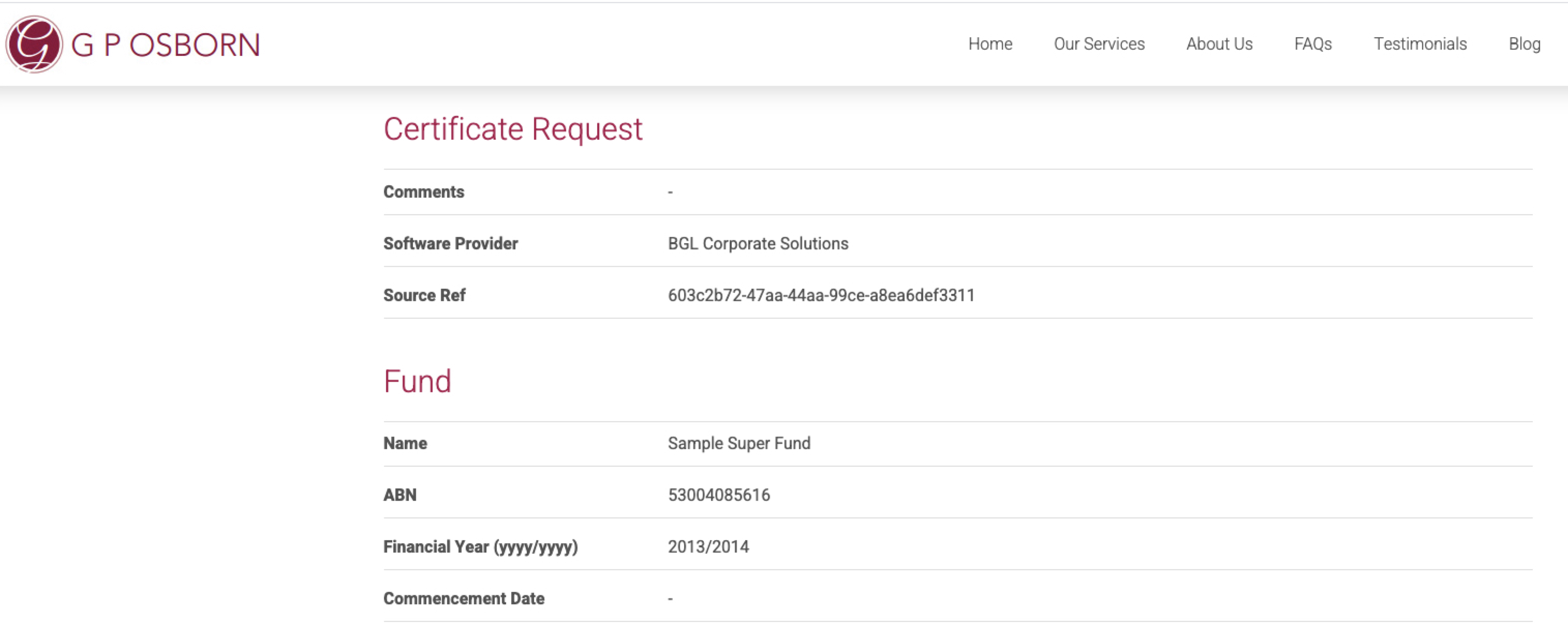1568x624 pixels.
Task: Click the Comments field label
Action: click(423, 192)
